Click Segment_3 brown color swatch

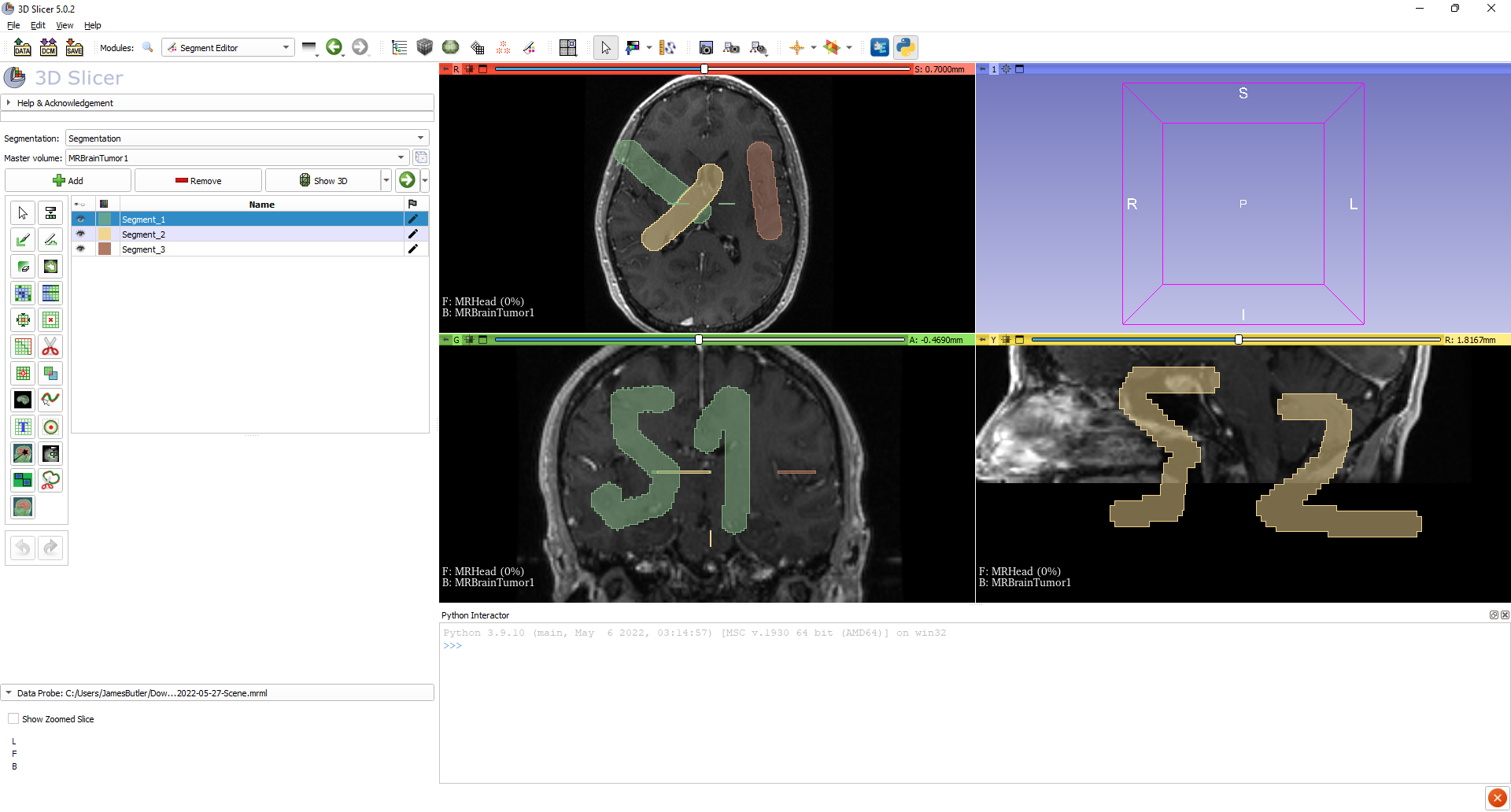coord(105,249)
